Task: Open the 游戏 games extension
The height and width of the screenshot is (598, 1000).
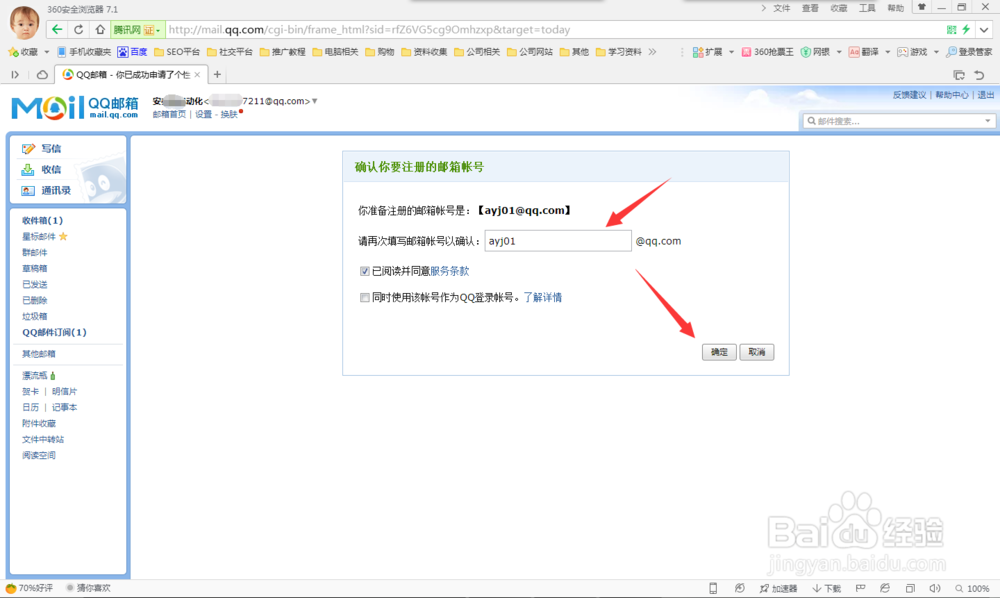Action: [902, 52]
